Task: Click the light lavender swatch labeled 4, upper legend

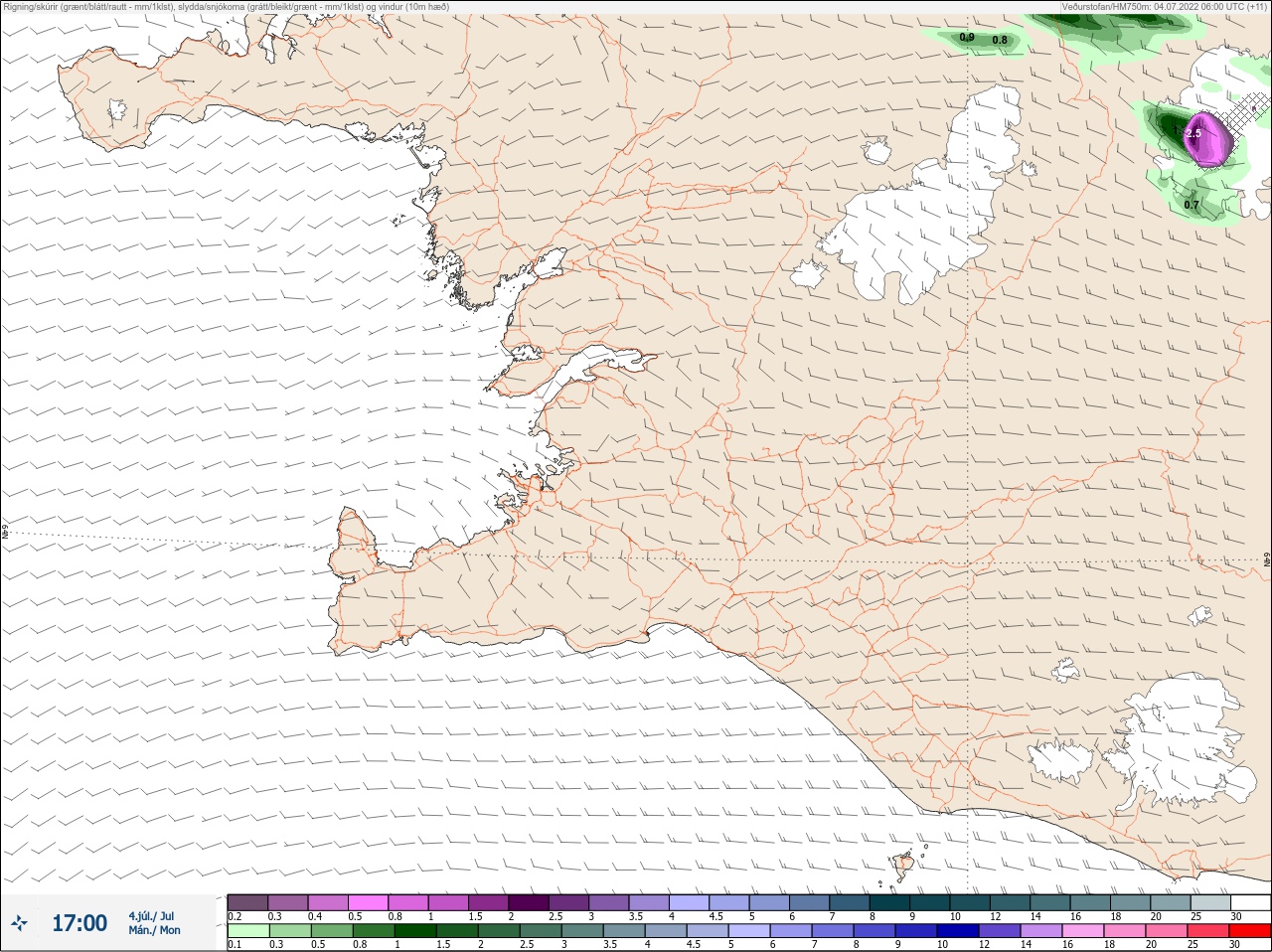Action: tap(689, 902)
